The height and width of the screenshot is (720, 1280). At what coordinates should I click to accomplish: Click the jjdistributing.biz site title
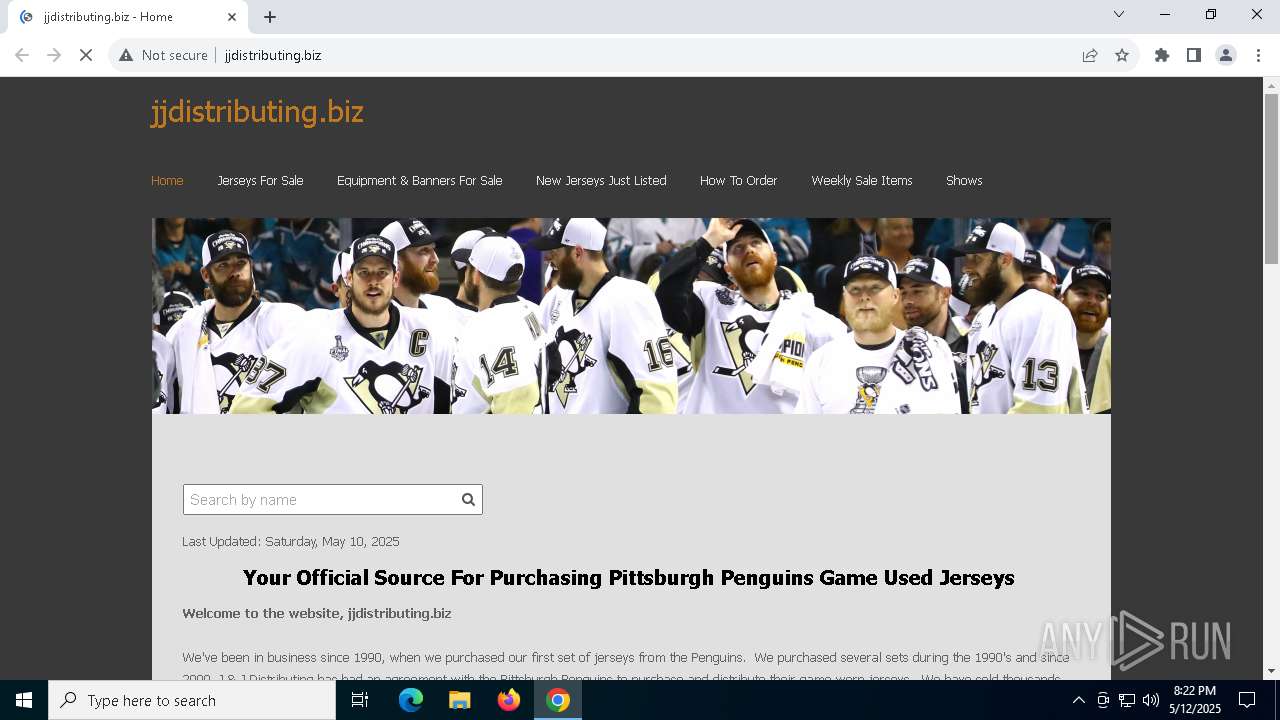(257, 111)
